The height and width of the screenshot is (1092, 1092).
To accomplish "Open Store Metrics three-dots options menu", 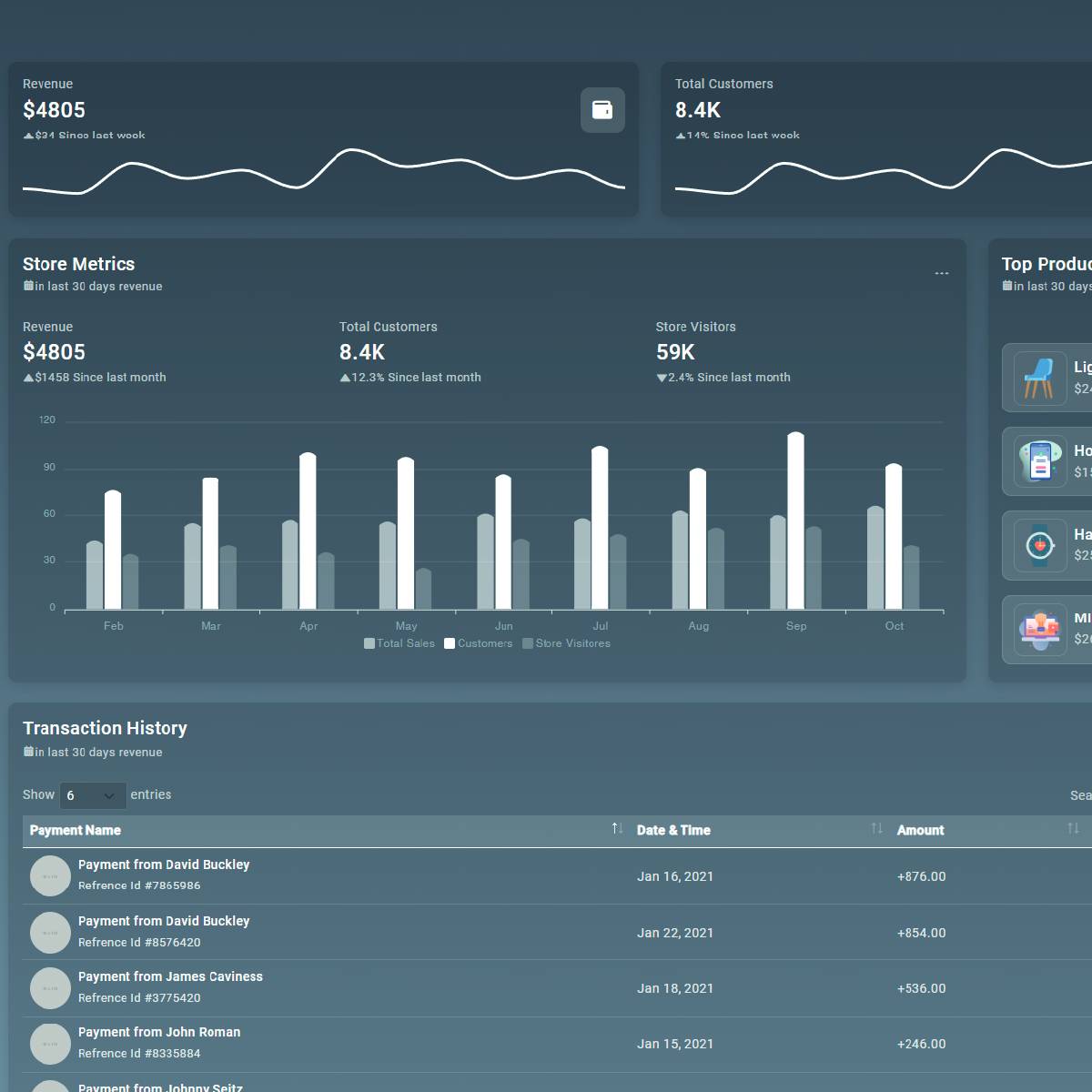I will pos(941,273).
